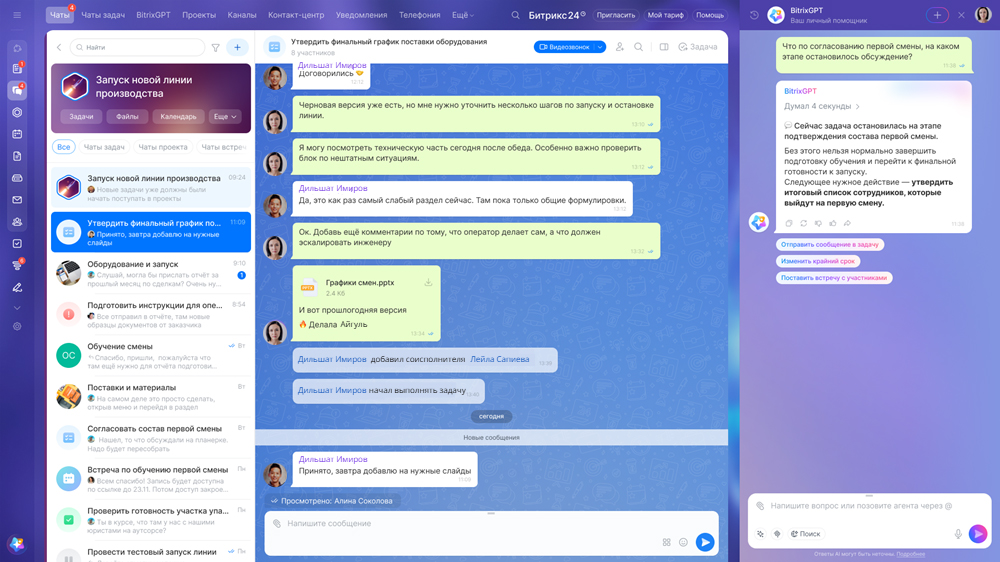Screen dimensions: 1000x562
Task: Open the calendar icon in the left sidebar
Action: [17, 134]
